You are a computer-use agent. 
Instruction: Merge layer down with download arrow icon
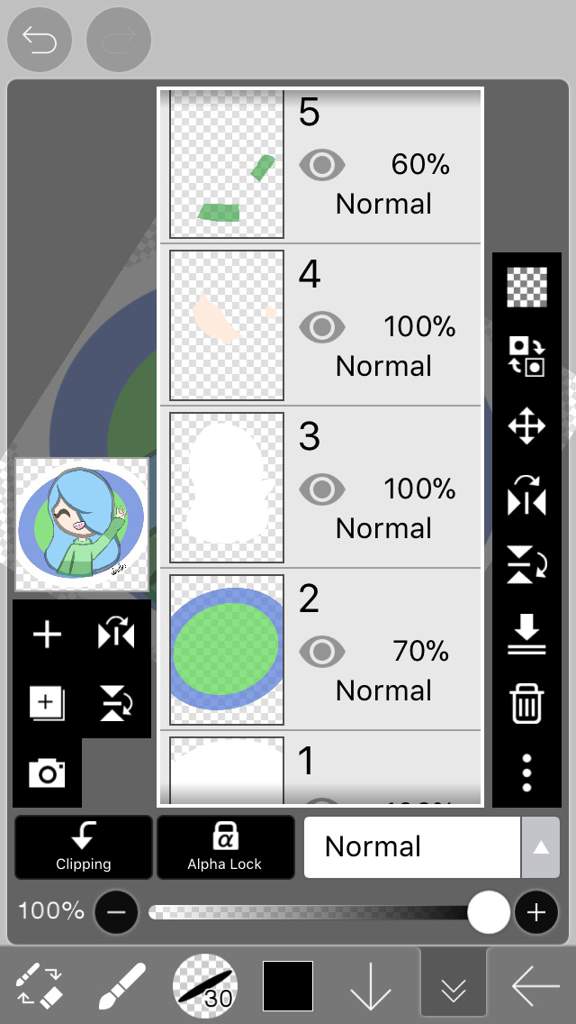click(x=526, y=634)
